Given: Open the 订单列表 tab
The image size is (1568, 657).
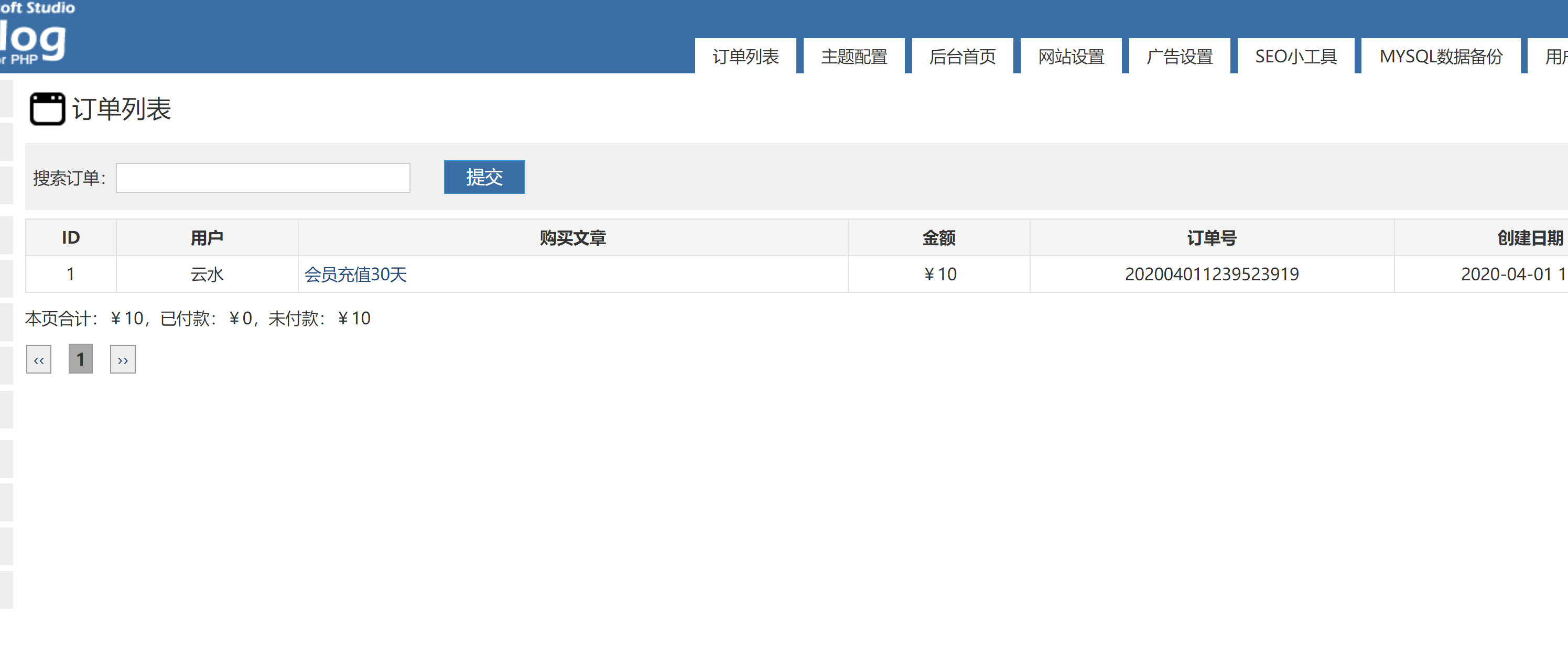Looking at the screenshot, I should click(x=745, y=57).
